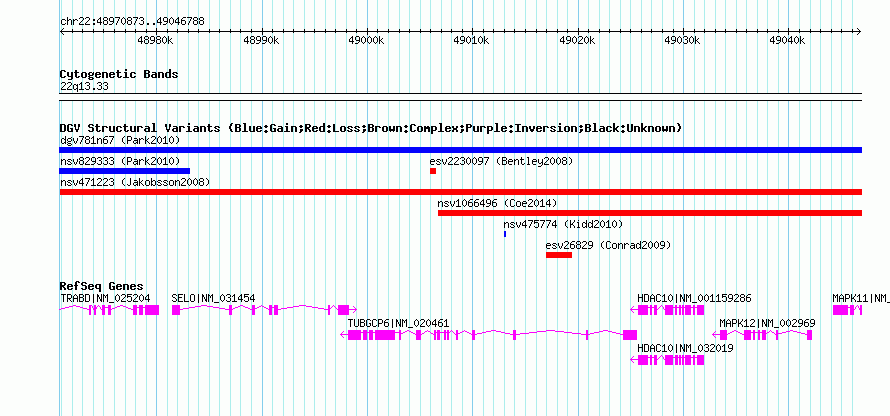Click the 48990k ruler tick label
This screenshot has width=890, height=416.
pyautogui.click(x=261, y=41)
